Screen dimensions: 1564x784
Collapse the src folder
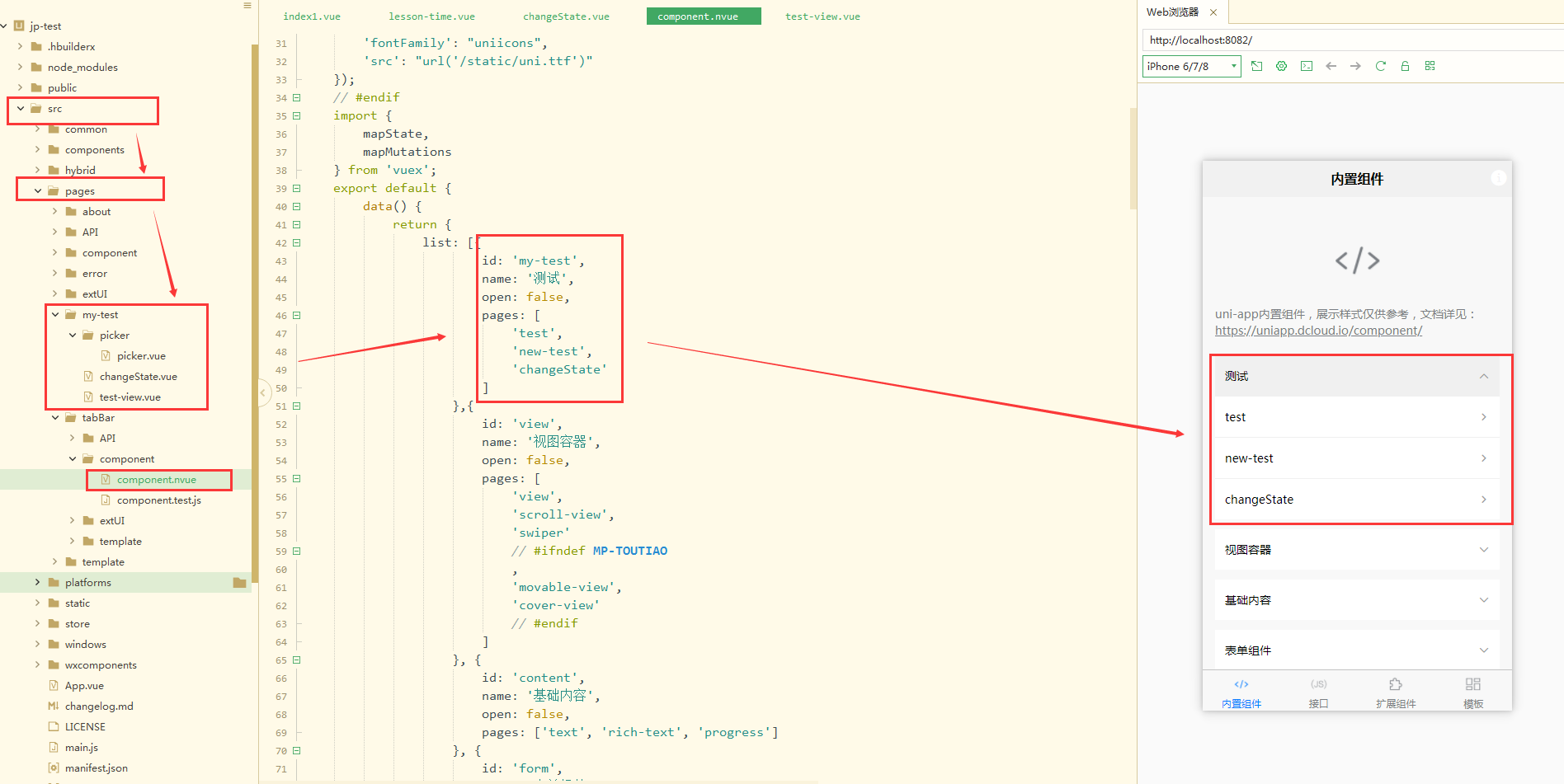[21, 109]
